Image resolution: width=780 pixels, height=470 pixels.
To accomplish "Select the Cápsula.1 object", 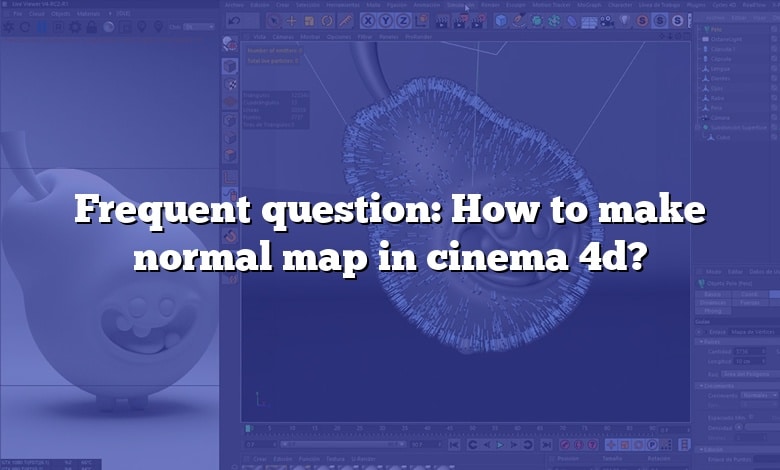I will click(722, 49).
